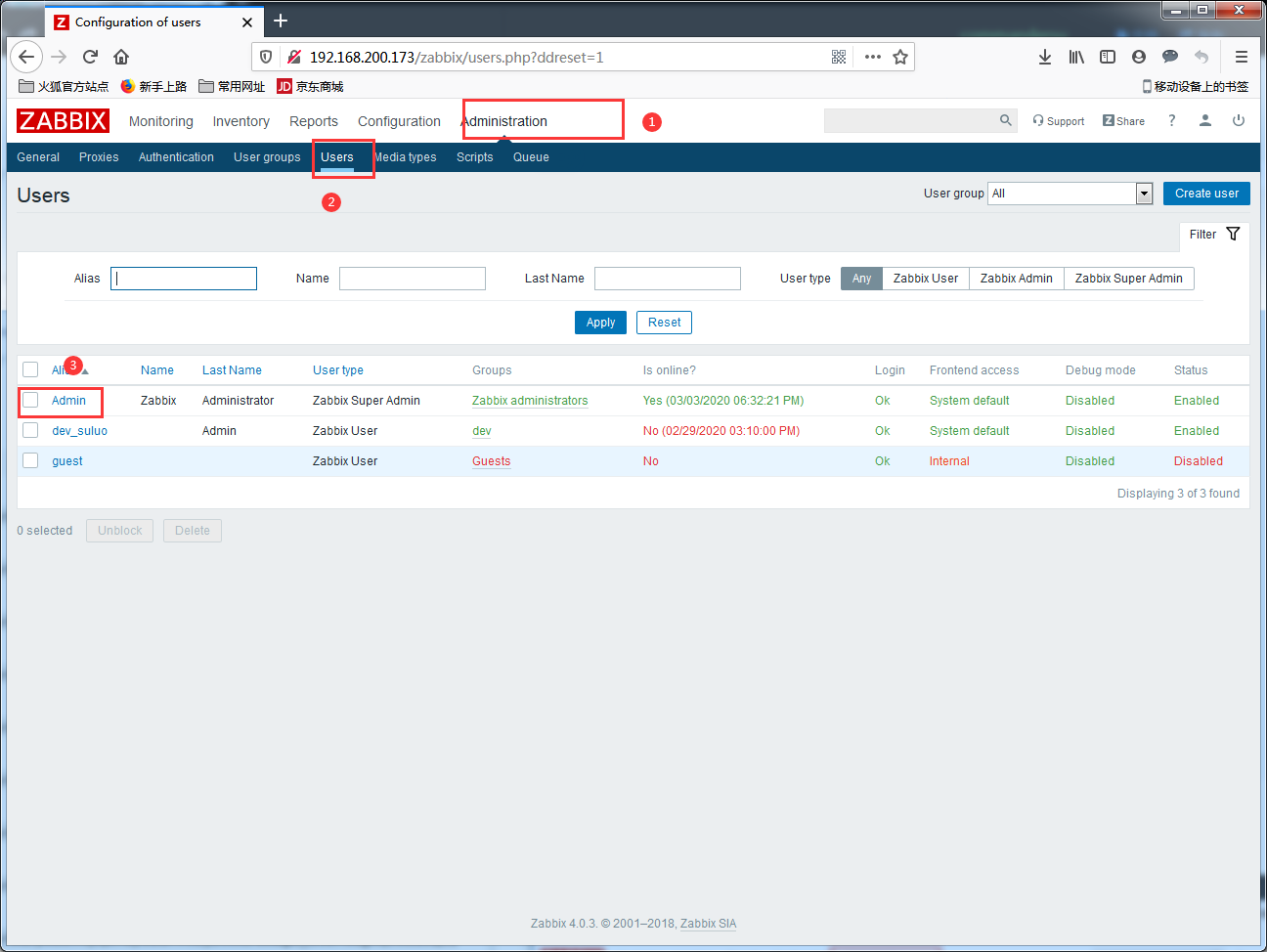Screen dimensions: 1267x952
Task: Check the Admin user row checkbox
Action: click(30, 400)
